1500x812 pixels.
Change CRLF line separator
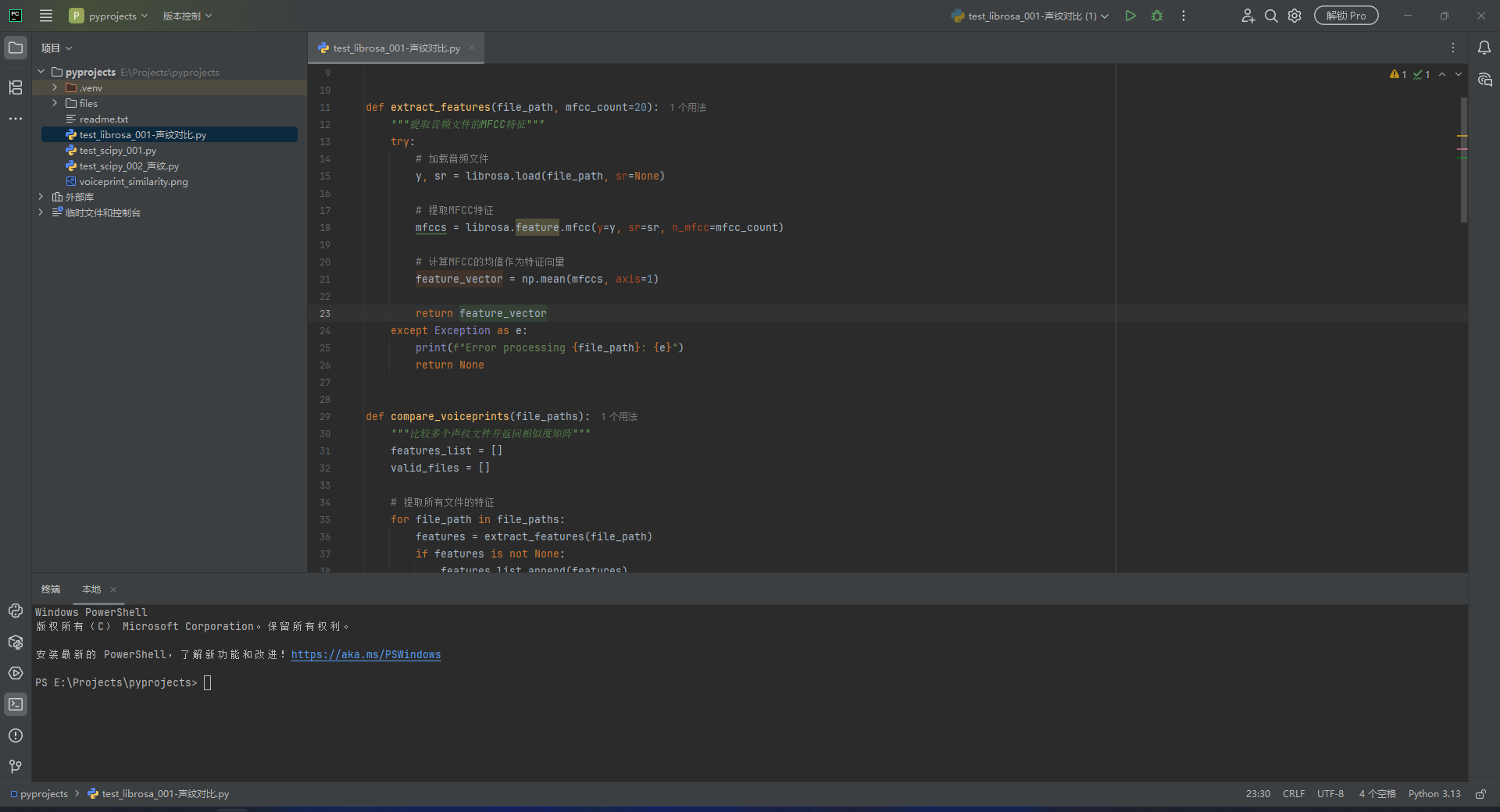[x=1294, y=794]
